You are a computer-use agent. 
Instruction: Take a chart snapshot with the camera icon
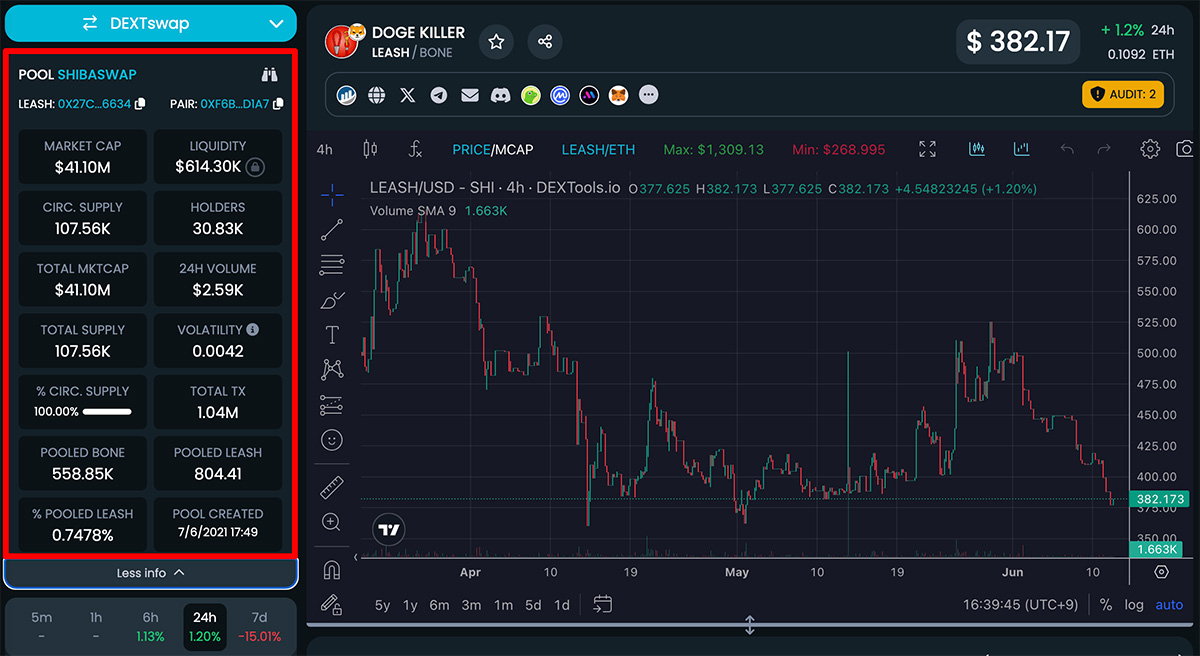point(1186,149)
